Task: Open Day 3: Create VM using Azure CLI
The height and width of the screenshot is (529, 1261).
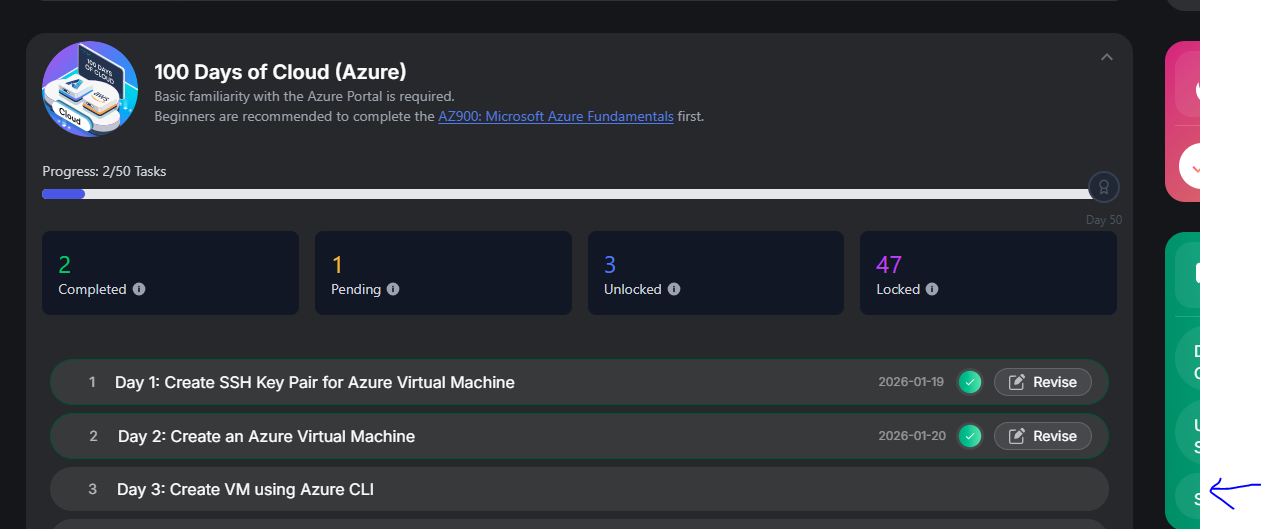Action: [245, 489]
